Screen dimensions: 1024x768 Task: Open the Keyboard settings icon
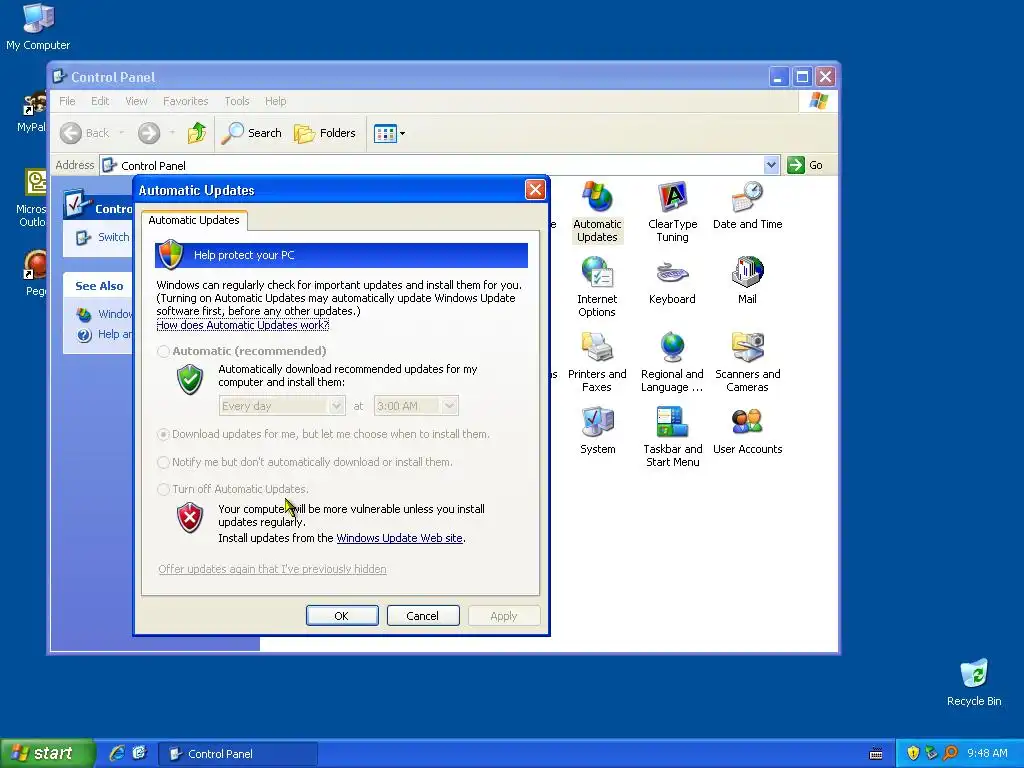point(672,281)
